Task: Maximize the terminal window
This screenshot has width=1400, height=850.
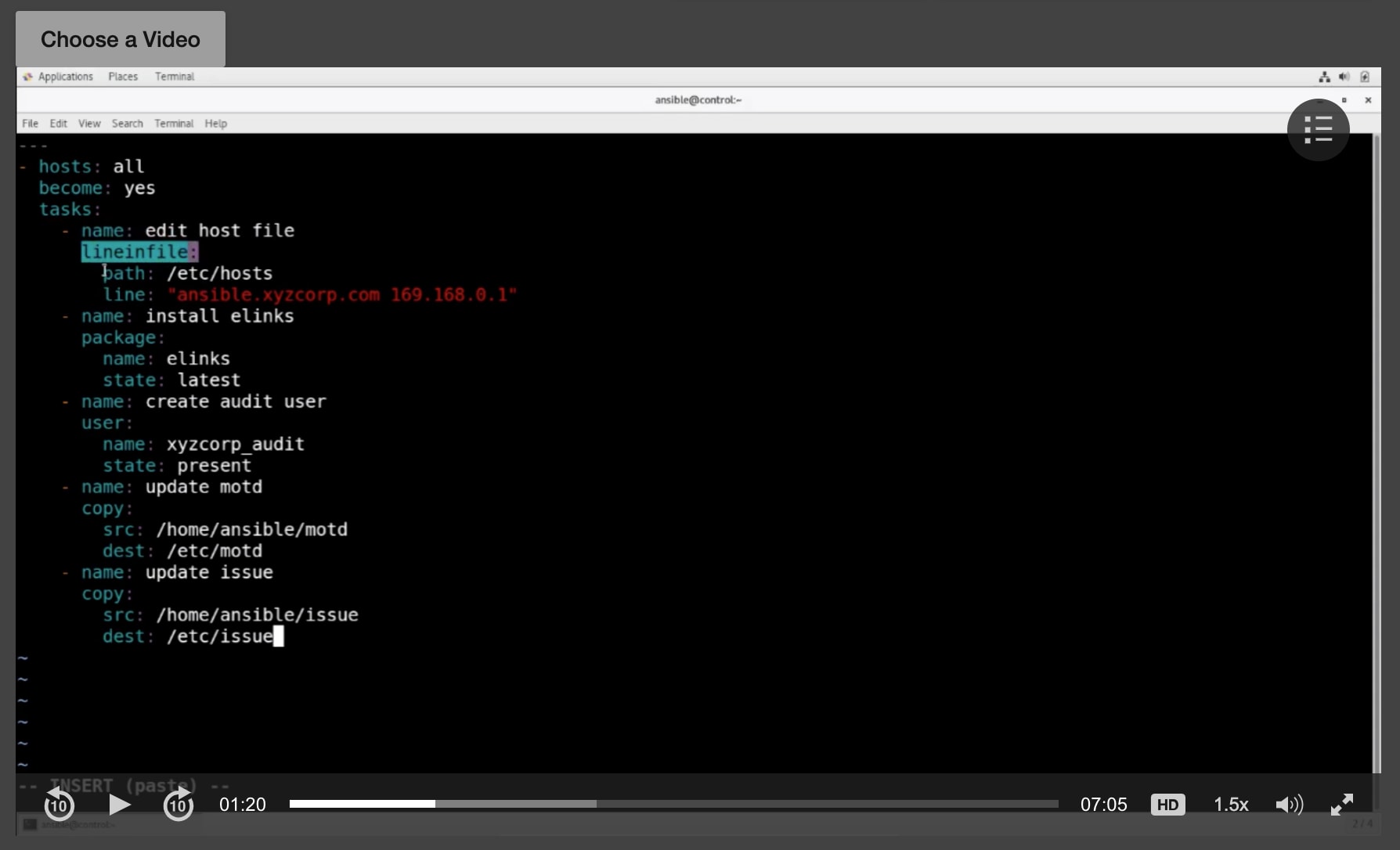Action: [x=1344, y=100]
